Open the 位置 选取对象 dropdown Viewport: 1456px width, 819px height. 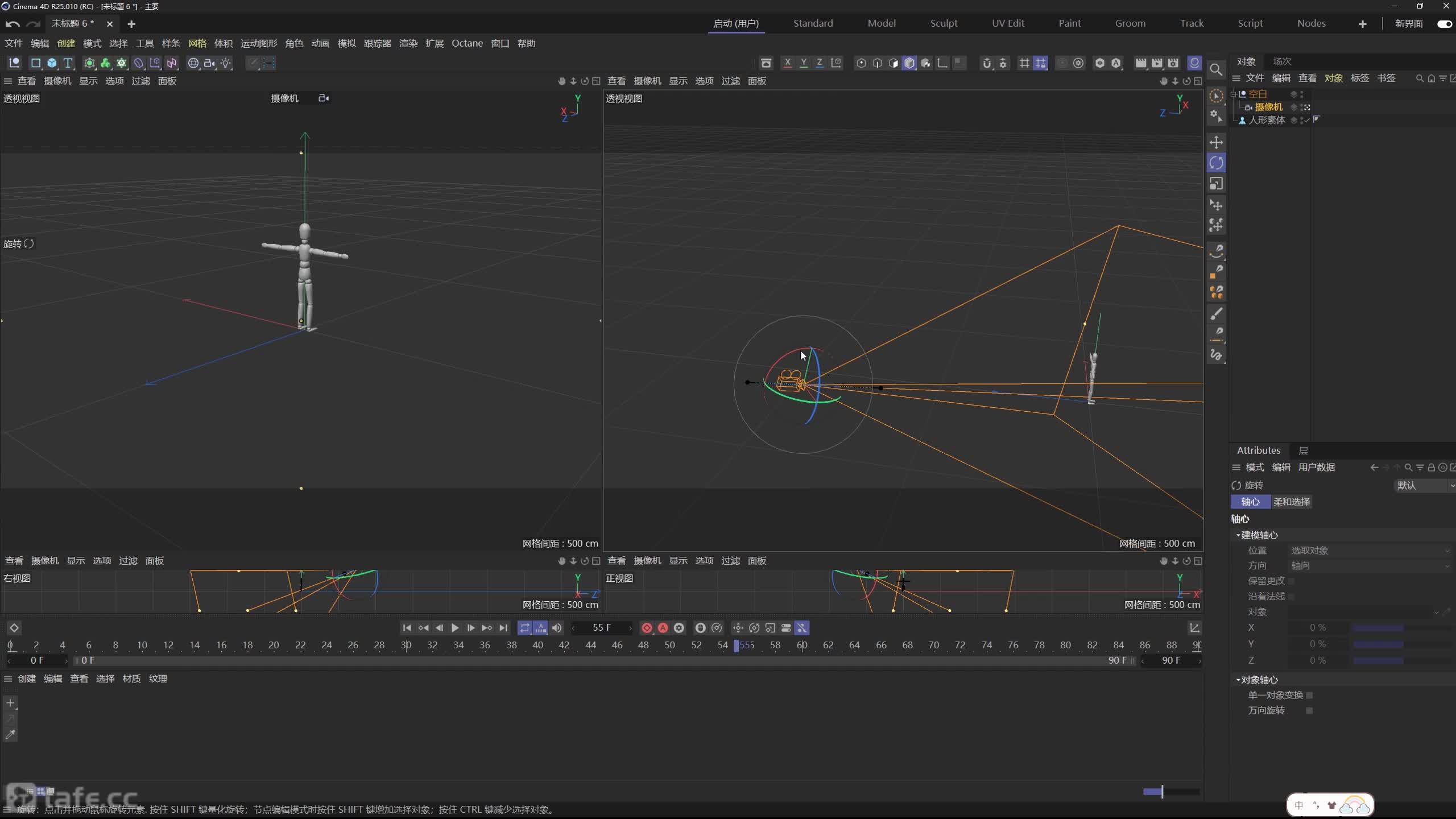(x=1370, y=551)
